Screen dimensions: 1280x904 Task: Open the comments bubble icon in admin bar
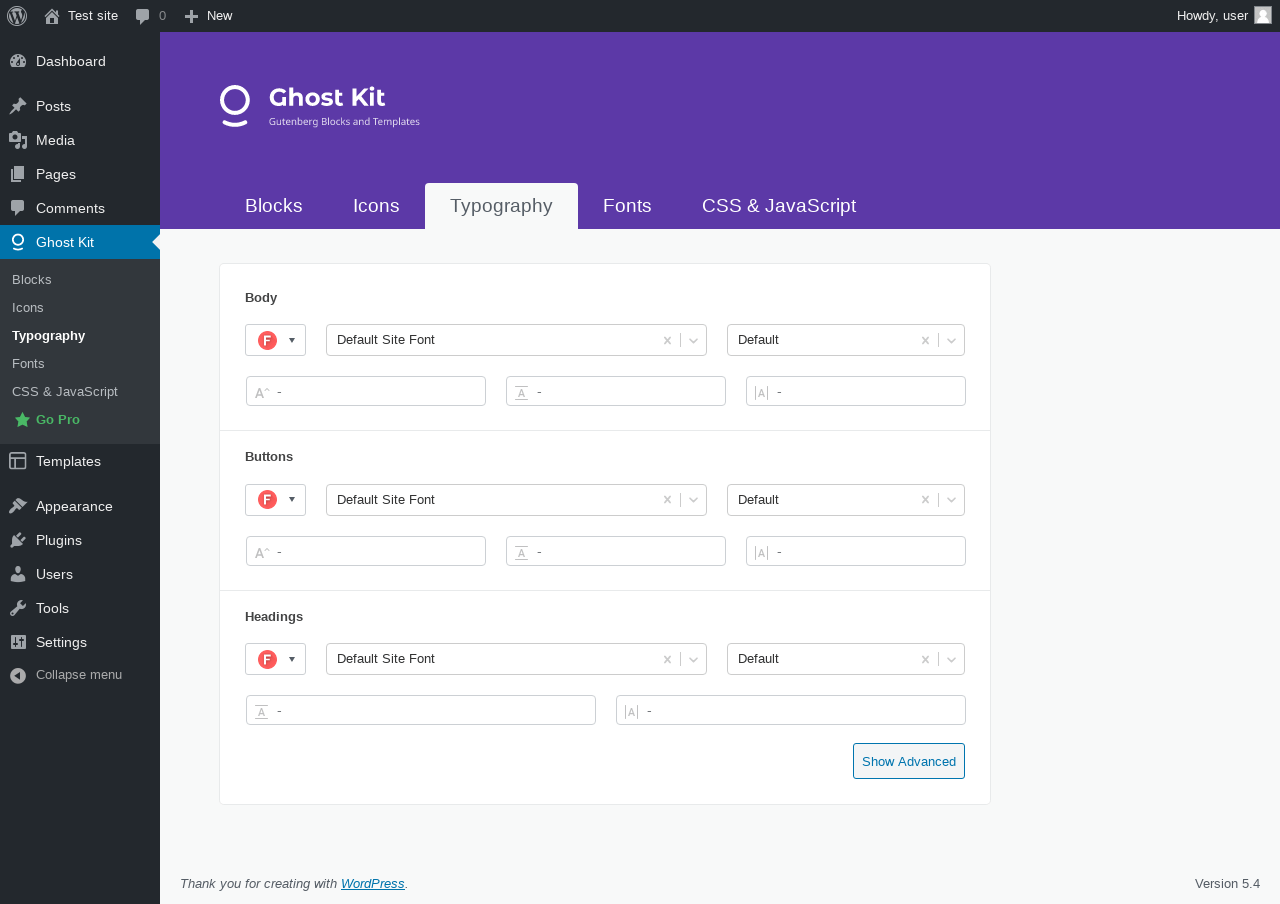(143, 16)
